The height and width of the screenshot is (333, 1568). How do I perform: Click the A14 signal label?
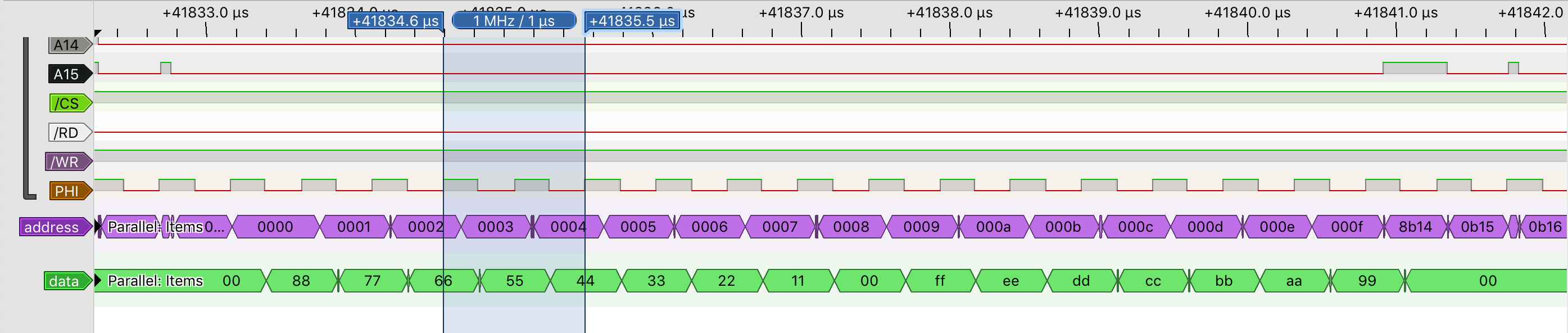pos(68,45)
